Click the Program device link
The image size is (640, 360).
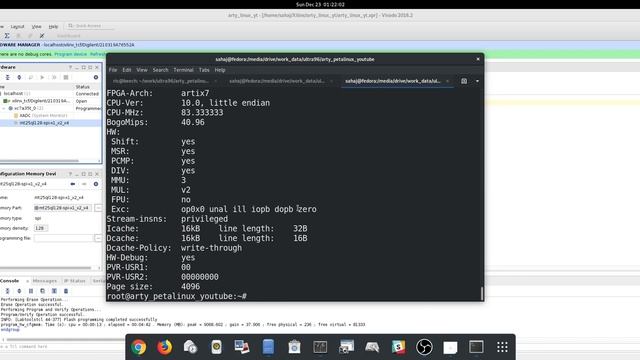[71, 54]
